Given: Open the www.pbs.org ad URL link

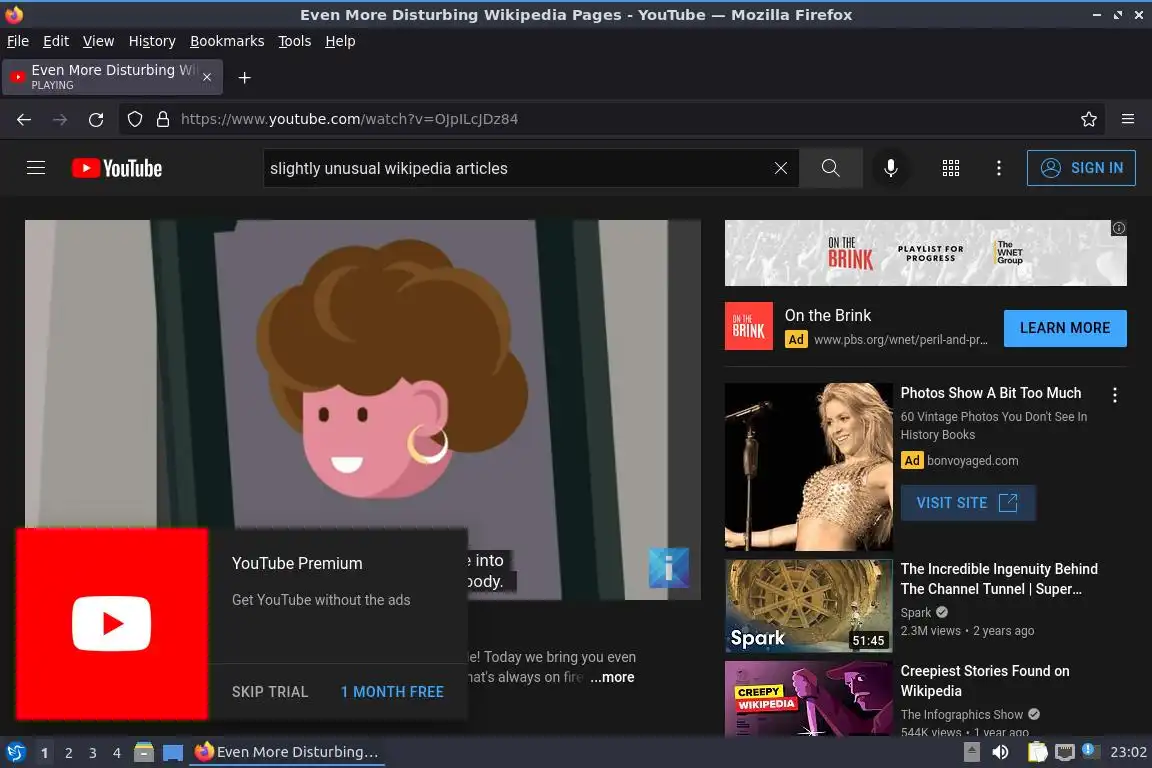Looking at the screenshot, I should click(900, 340).
